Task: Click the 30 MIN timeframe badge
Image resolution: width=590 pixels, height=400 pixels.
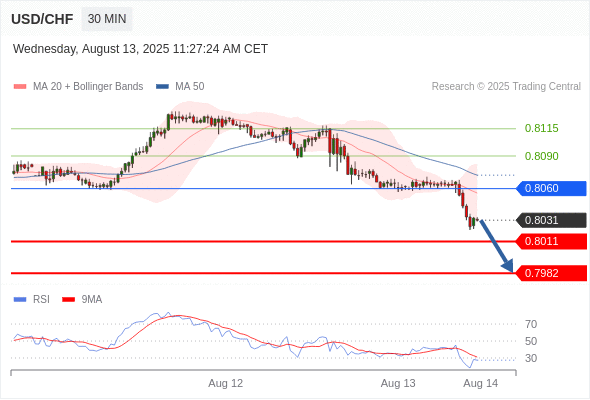Action: (107, 19)
